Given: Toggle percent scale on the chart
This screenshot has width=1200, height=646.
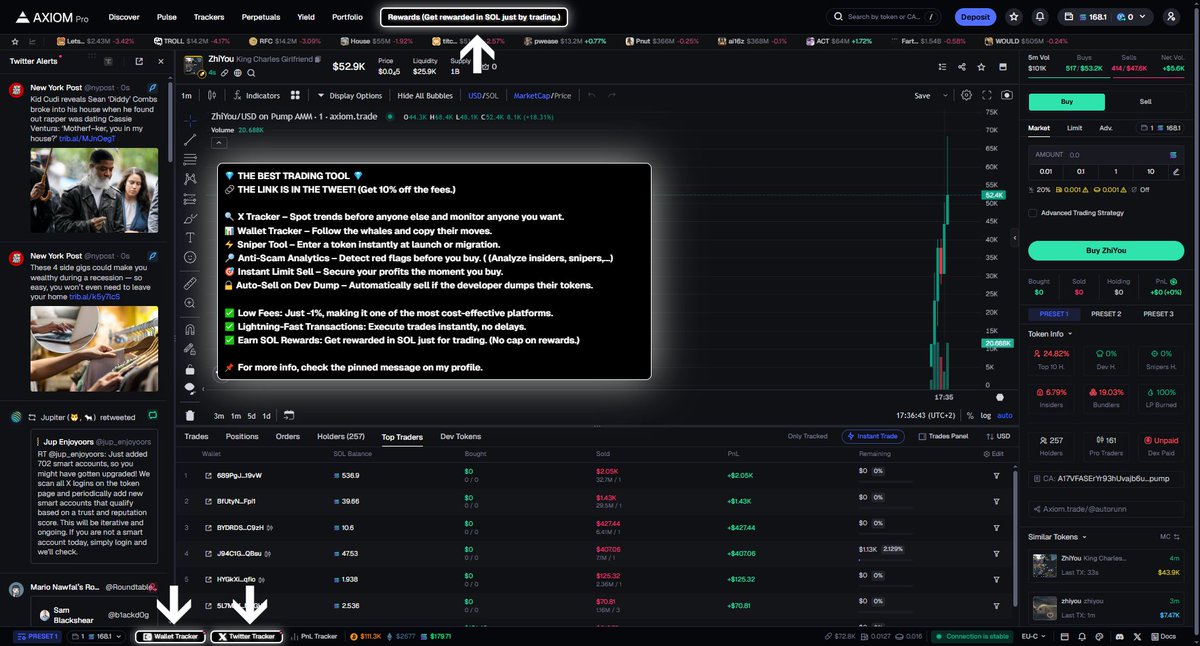Looking at the screenshot, I should coord(969,415).
